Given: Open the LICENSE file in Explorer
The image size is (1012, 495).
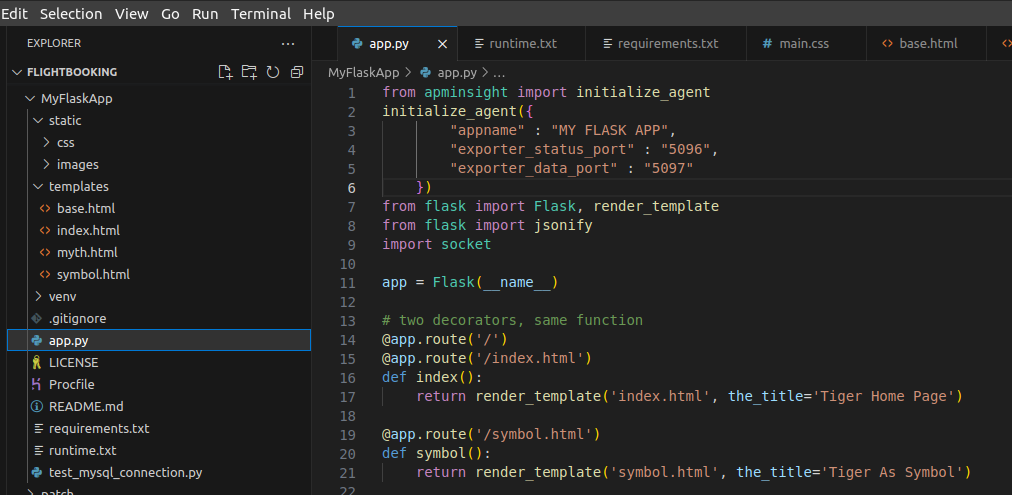Looking at the screenshot, I should pos(73,362).
